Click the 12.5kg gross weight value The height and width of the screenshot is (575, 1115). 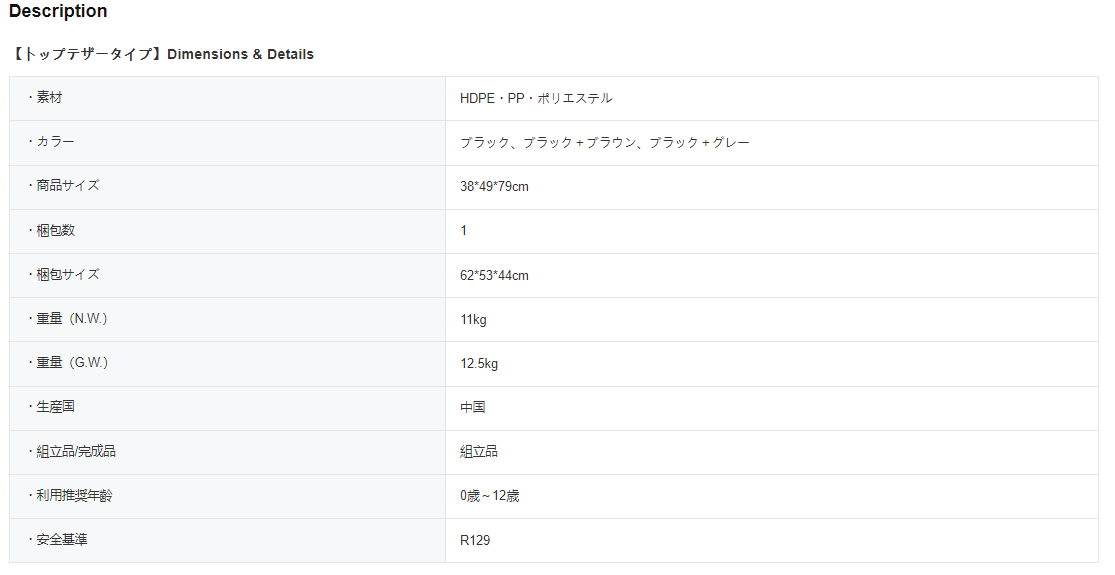479,363
